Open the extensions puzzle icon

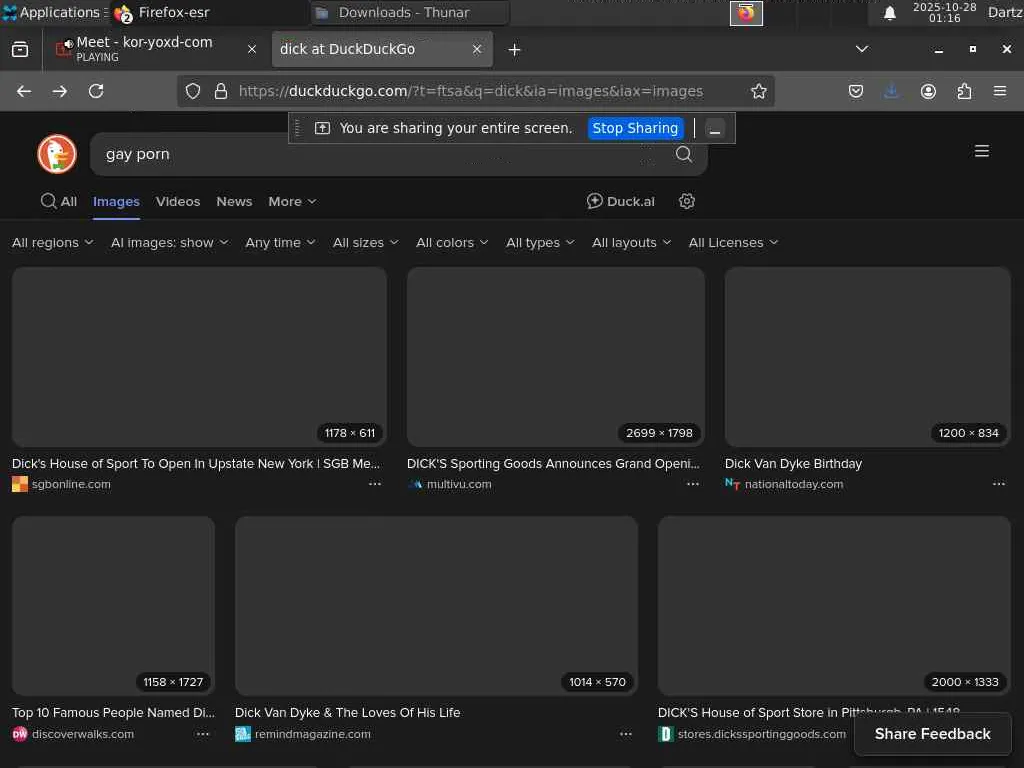click(964, 91)
